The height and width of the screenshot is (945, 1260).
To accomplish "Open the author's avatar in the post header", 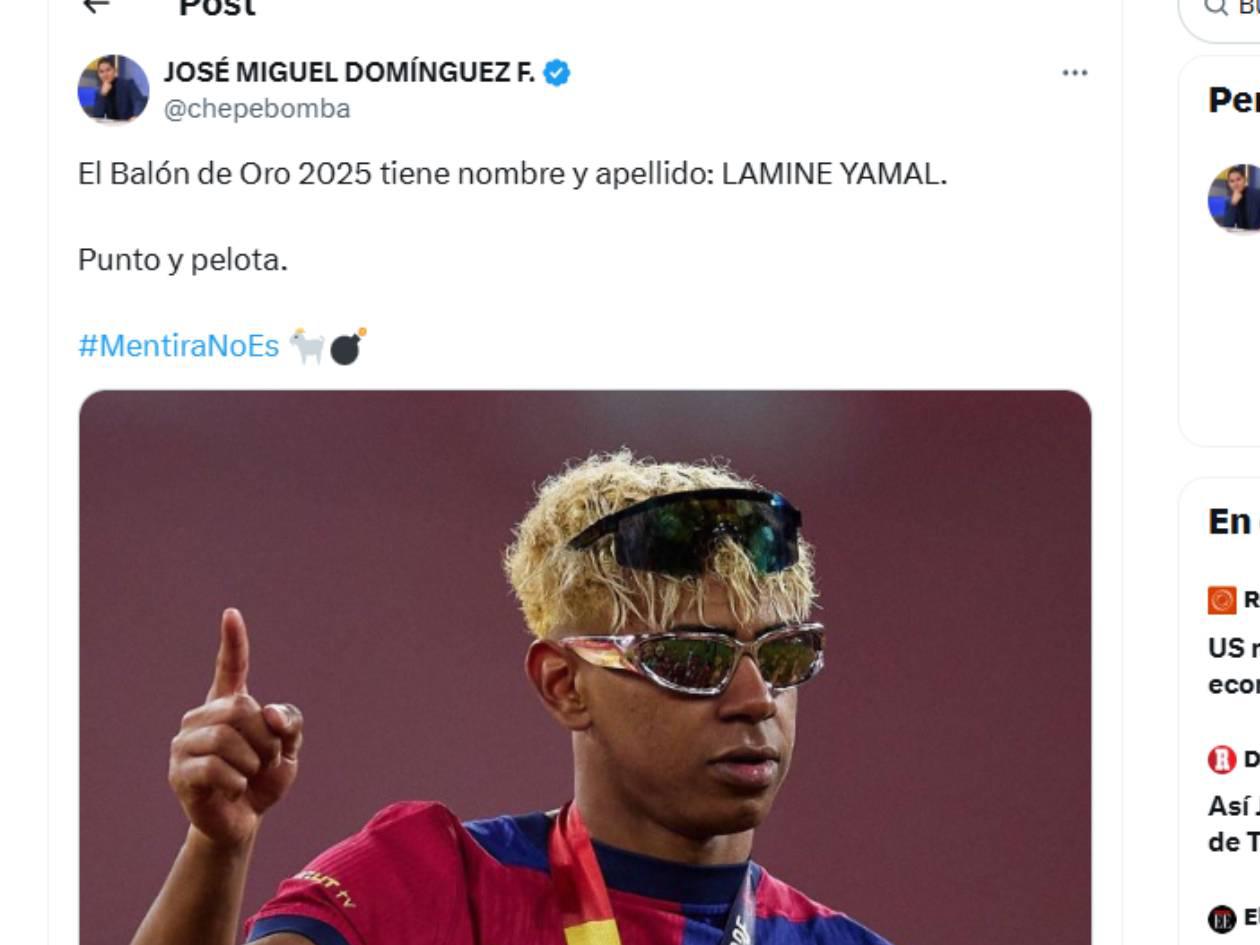I will (113, 89).
